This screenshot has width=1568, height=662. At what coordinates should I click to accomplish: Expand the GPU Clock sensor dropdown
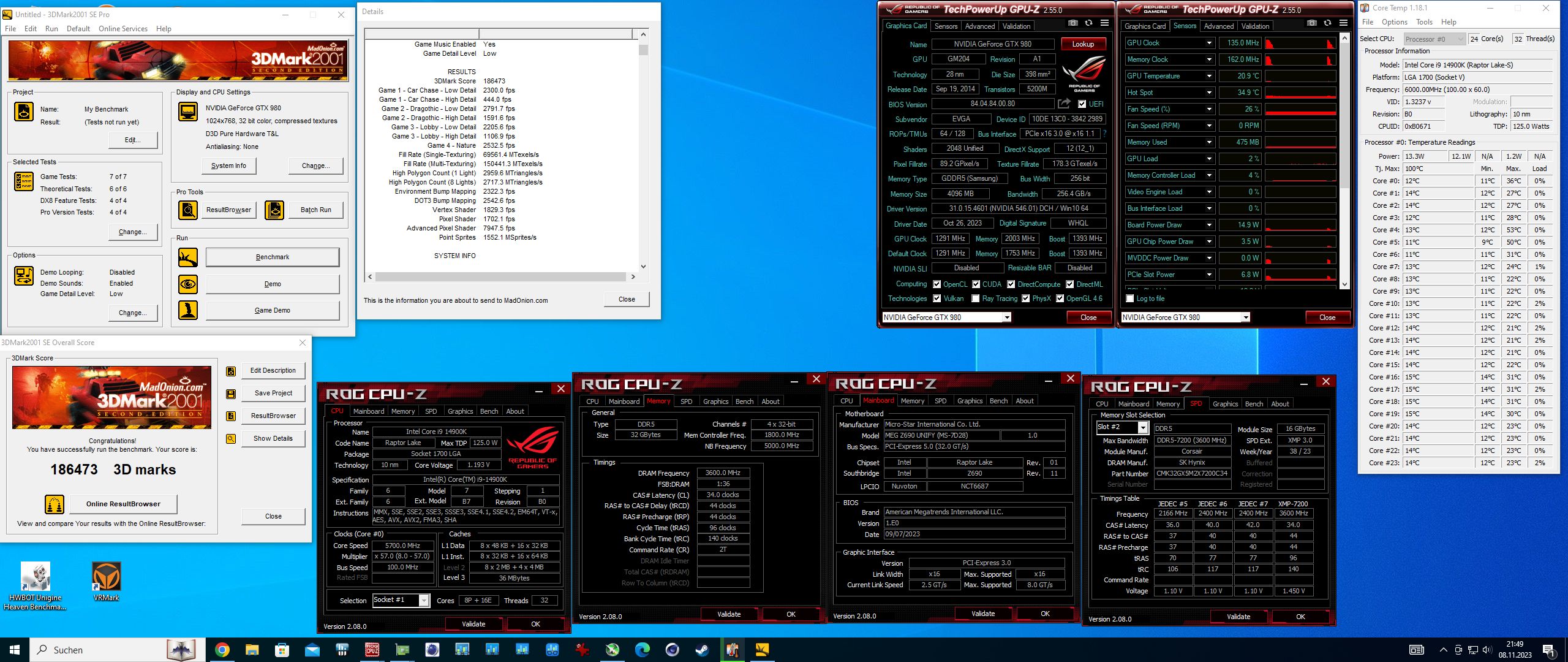(1209, 43)
